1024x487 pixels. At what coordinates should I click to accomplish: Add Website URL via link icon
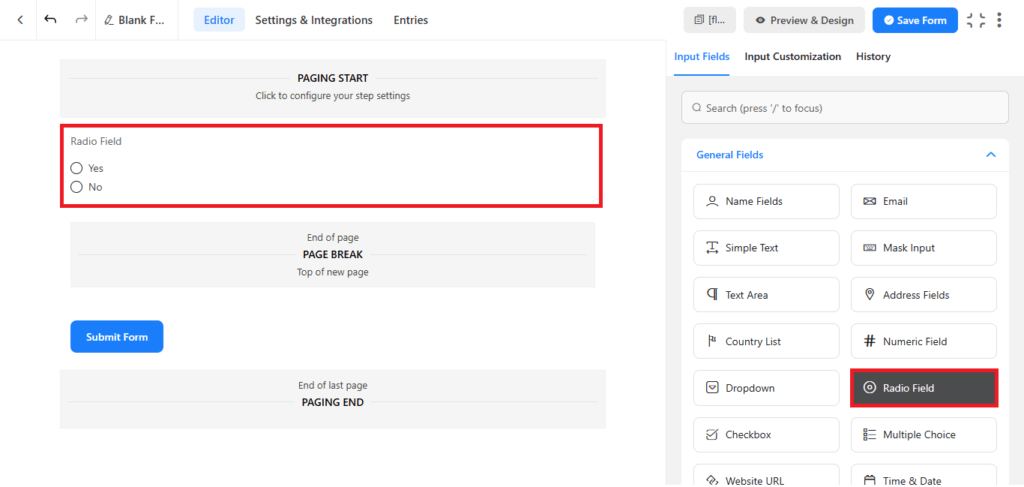point(712,481)
